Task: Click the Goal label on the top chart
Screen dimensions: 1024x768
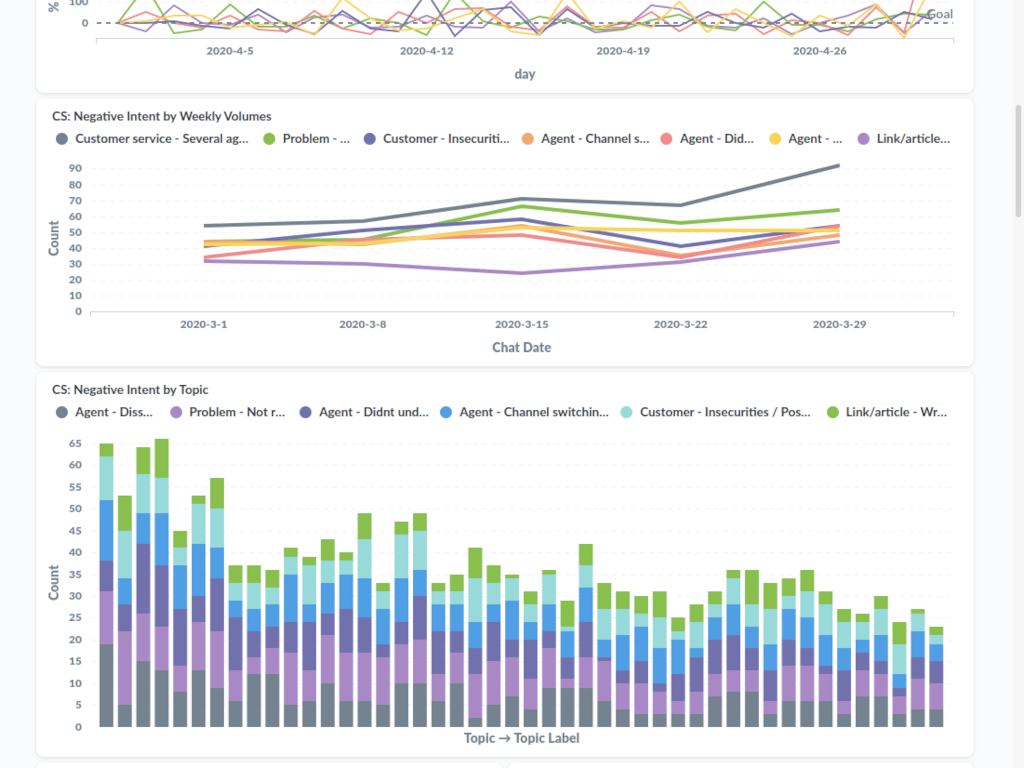Action: pyautogui.click(x=939, y=14)
